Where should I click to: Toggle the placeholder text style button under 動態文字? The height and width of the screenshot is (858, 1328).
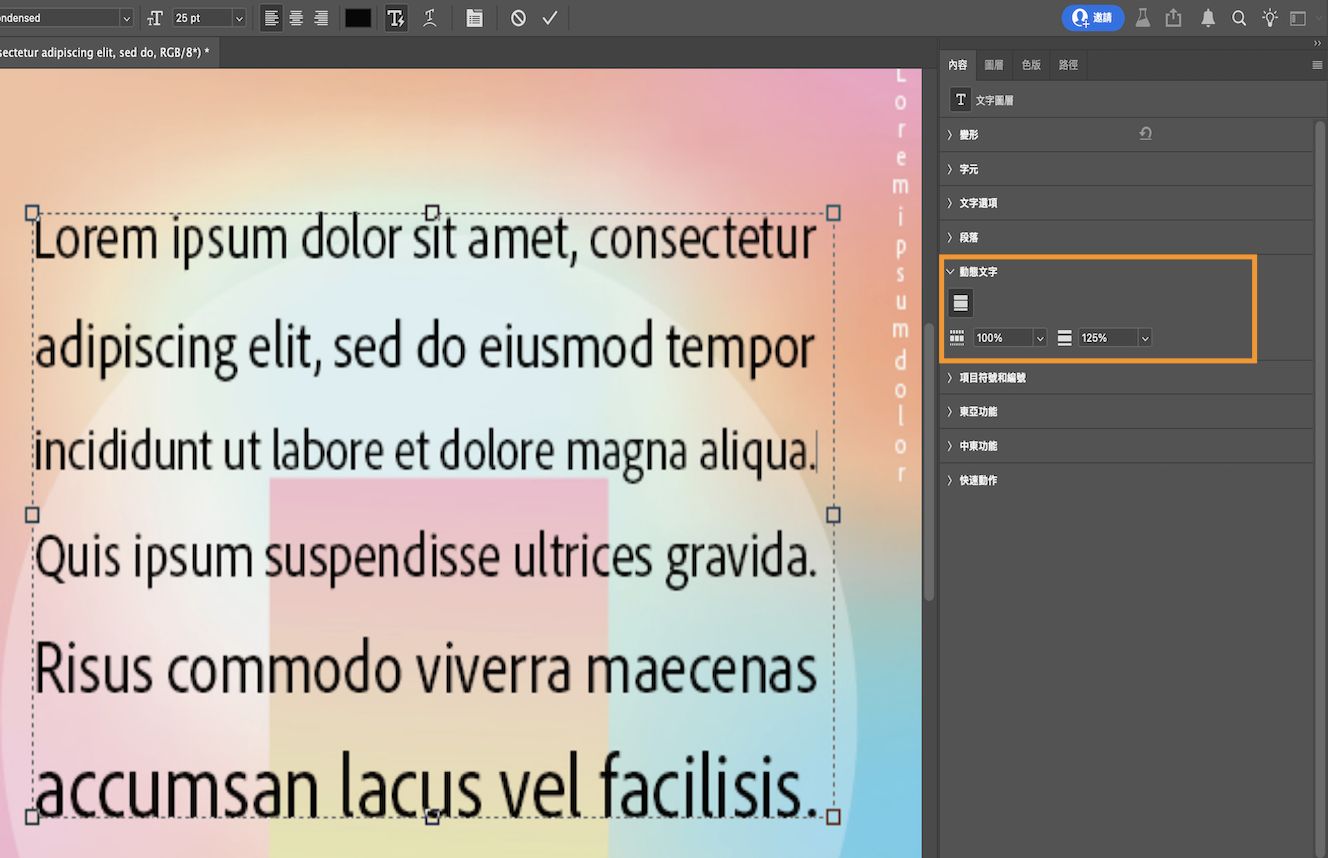click(x=960, y=303)
